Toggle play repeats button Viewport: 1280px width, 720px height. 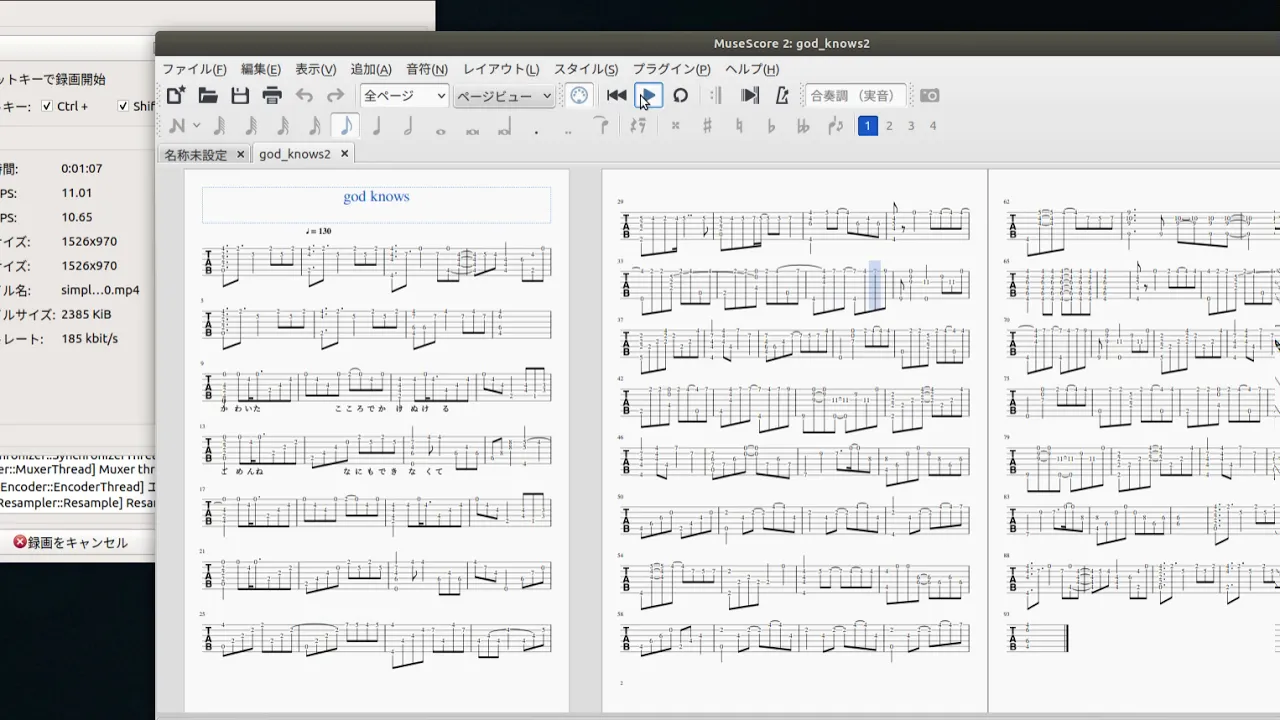[717, 96]
